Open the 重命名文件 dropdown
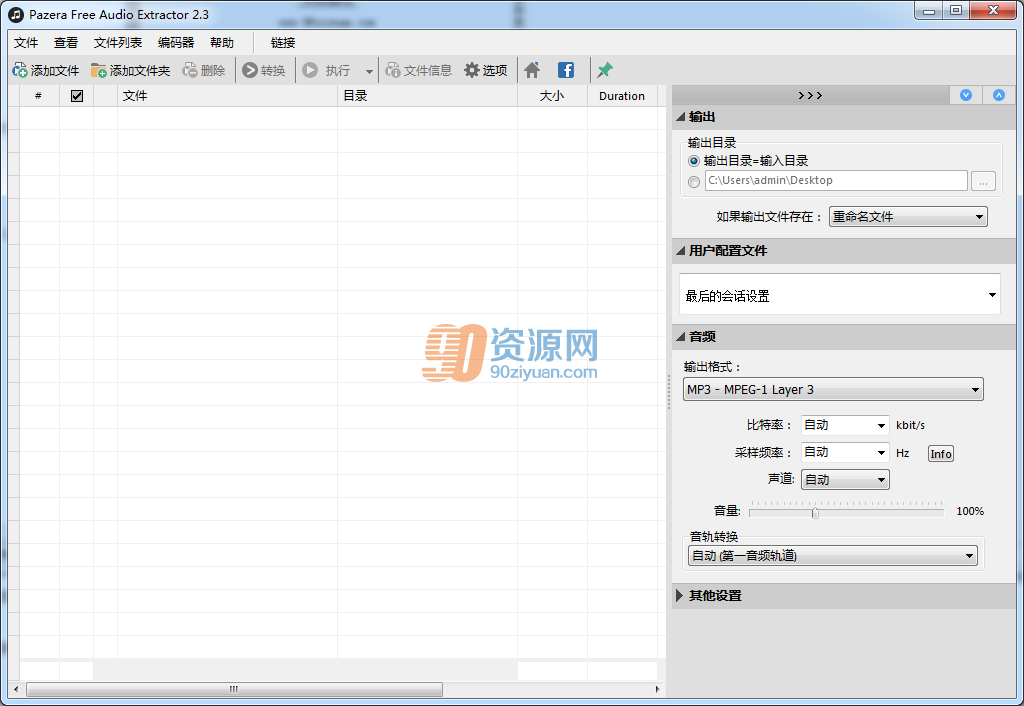1024x706 pixels. [x=908, y=217]
